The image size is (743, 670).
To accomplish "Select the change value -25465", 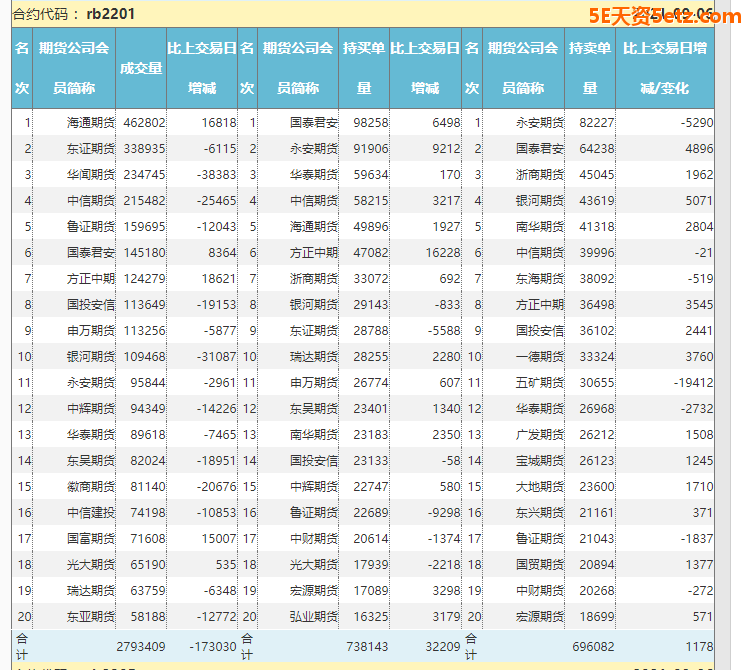I will [216, 201].
